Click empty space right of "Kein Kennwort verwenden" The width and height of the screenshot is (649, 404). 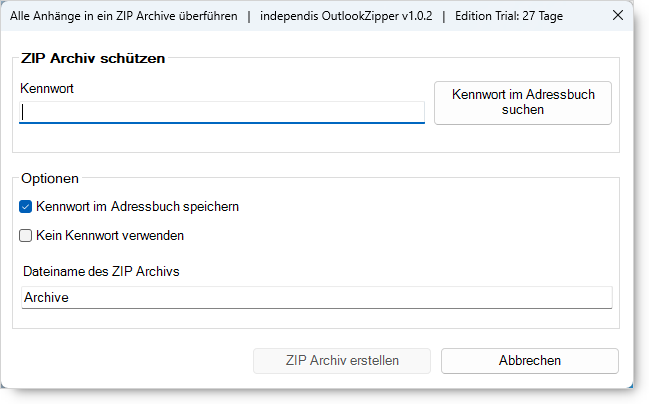tap(400, 236)
